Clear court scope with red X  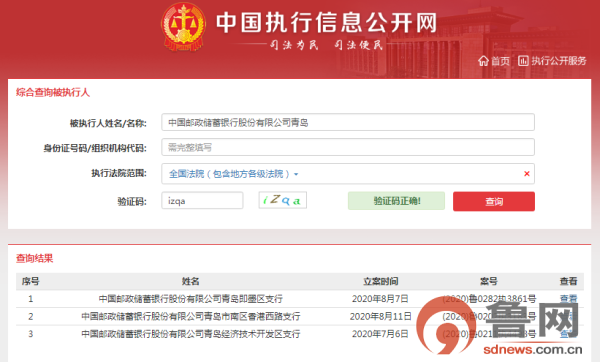coord(527,174)
